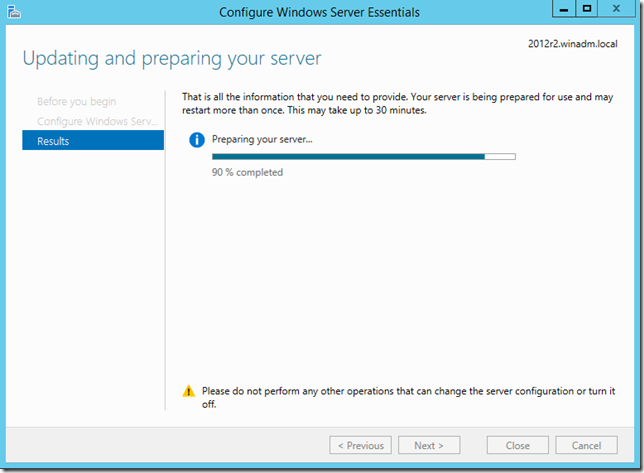Click the Server Essentials app icon in title bar
The height and width of the screenshot is (473, 644).
coord(14,12)
